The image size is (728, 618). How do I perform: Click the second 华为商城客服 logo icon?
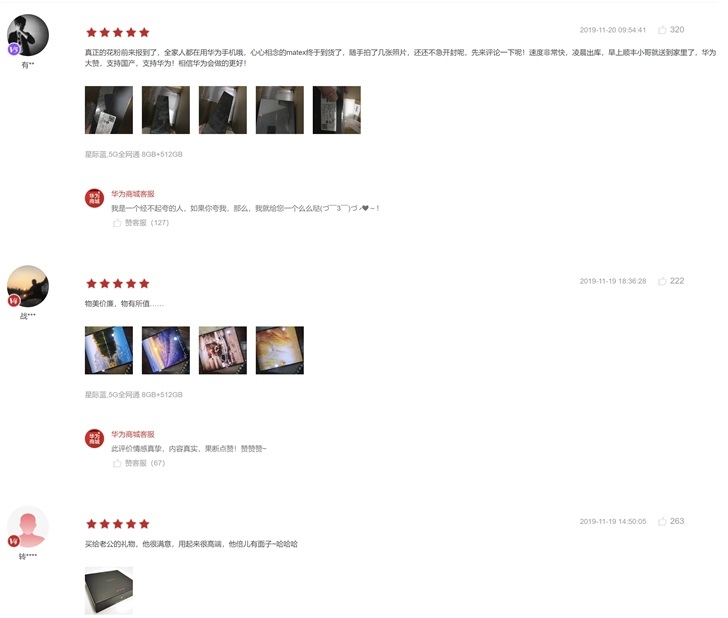pos(94,439)
